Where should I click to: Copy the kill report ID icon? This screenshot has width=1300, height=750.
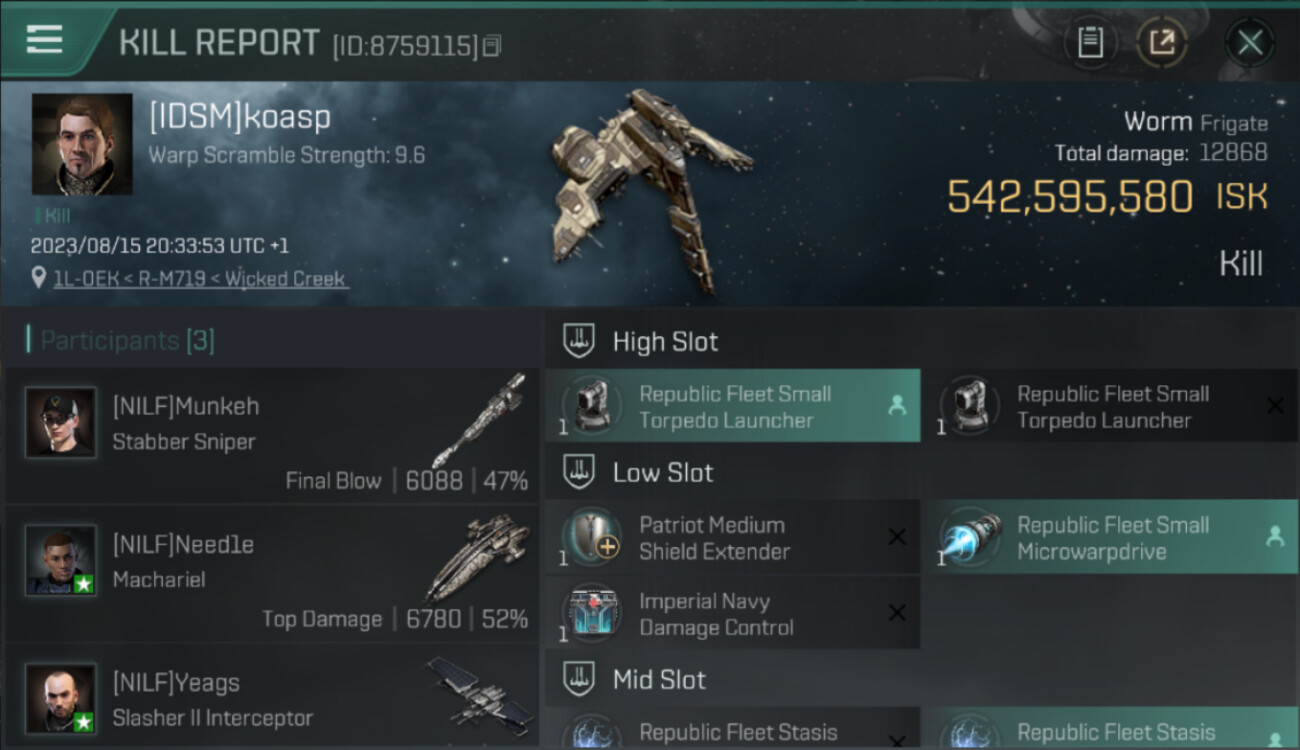[491, 46]
